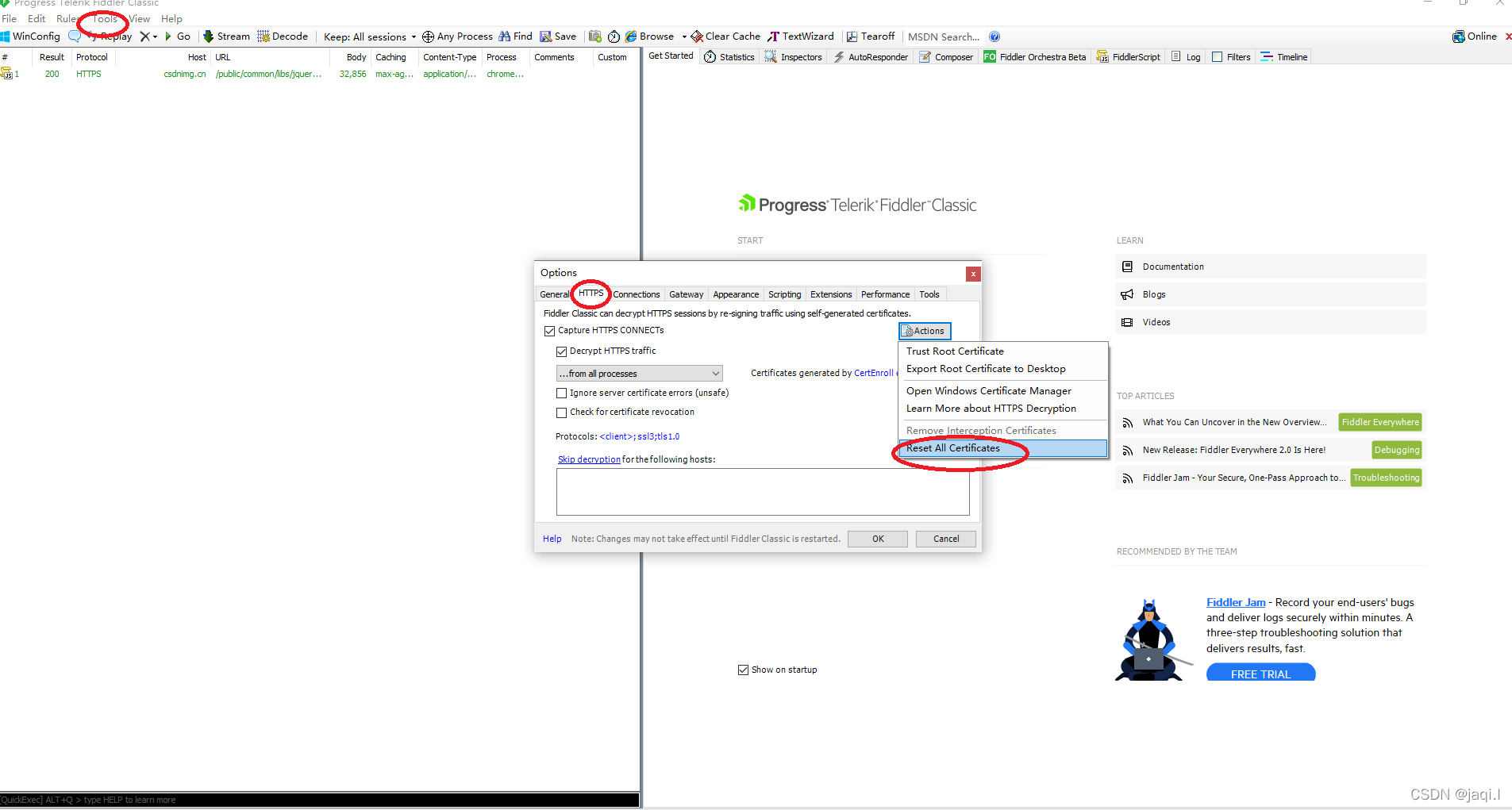Click the blue help question mark icon
1512x810 pixels.
pos(995,36)
